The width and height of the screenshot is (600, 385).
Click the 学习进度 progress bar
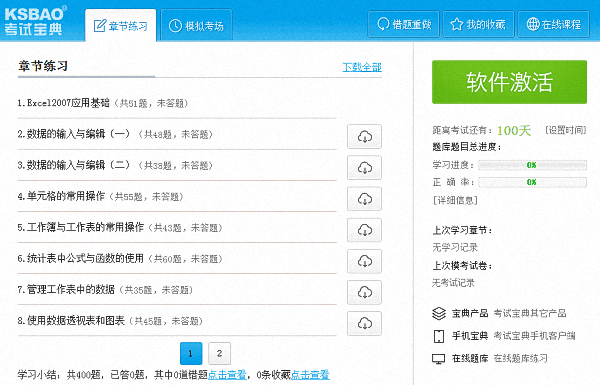pos(532,165)
